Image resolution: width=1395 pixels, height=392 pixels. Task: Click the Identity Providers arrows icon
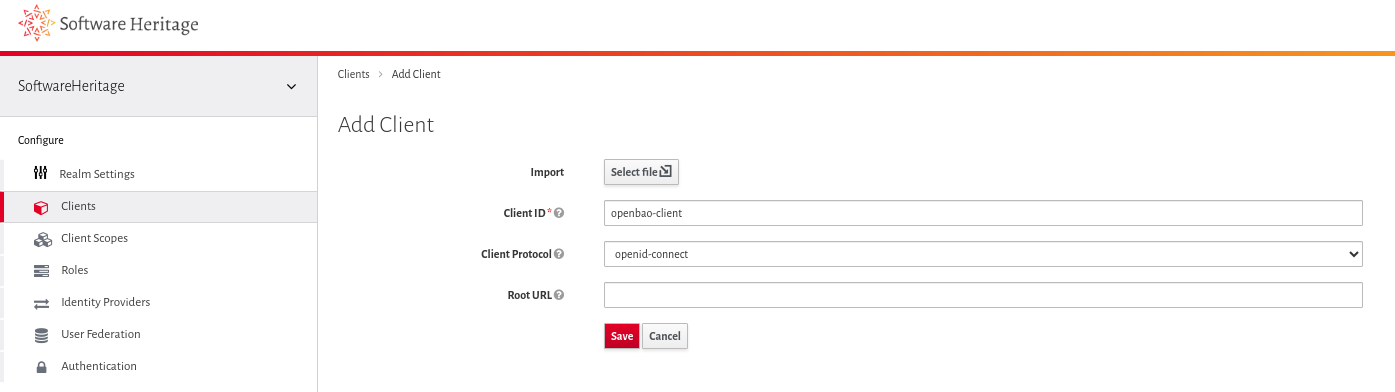click(x=41, y=303)
